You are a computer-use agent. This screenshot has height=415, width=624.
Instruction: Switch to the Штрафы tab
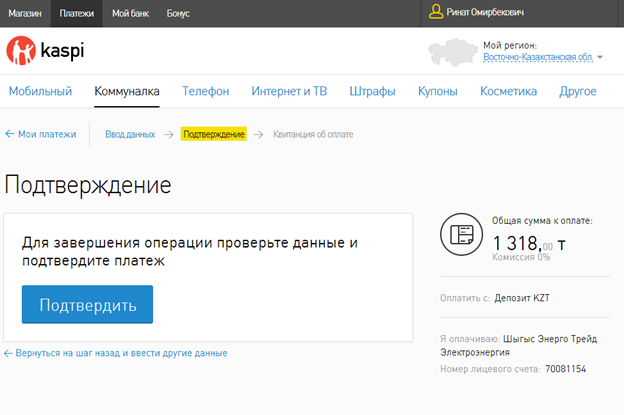(x=372, y=91)
